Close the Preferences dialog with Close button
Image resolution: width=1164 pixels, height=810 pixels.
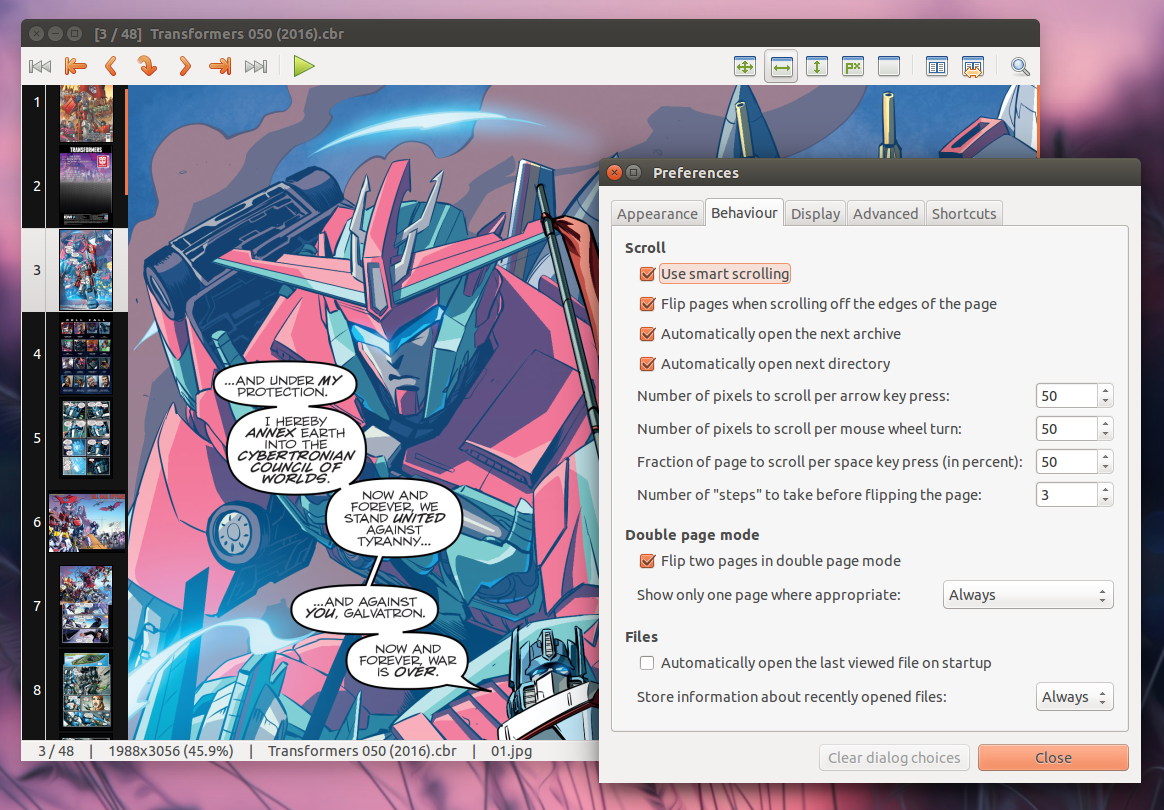[1053, 758]
